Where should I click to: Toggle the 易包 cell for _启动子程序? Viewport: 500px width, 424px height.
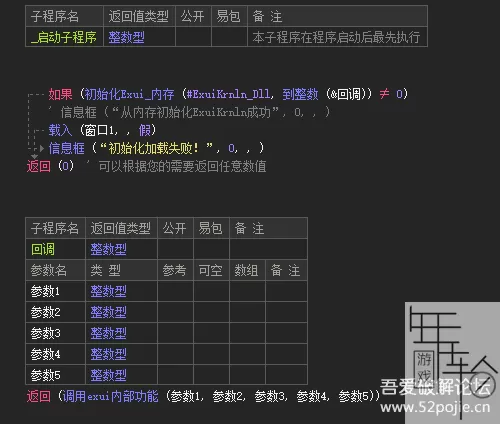click(x=229, y=37)
